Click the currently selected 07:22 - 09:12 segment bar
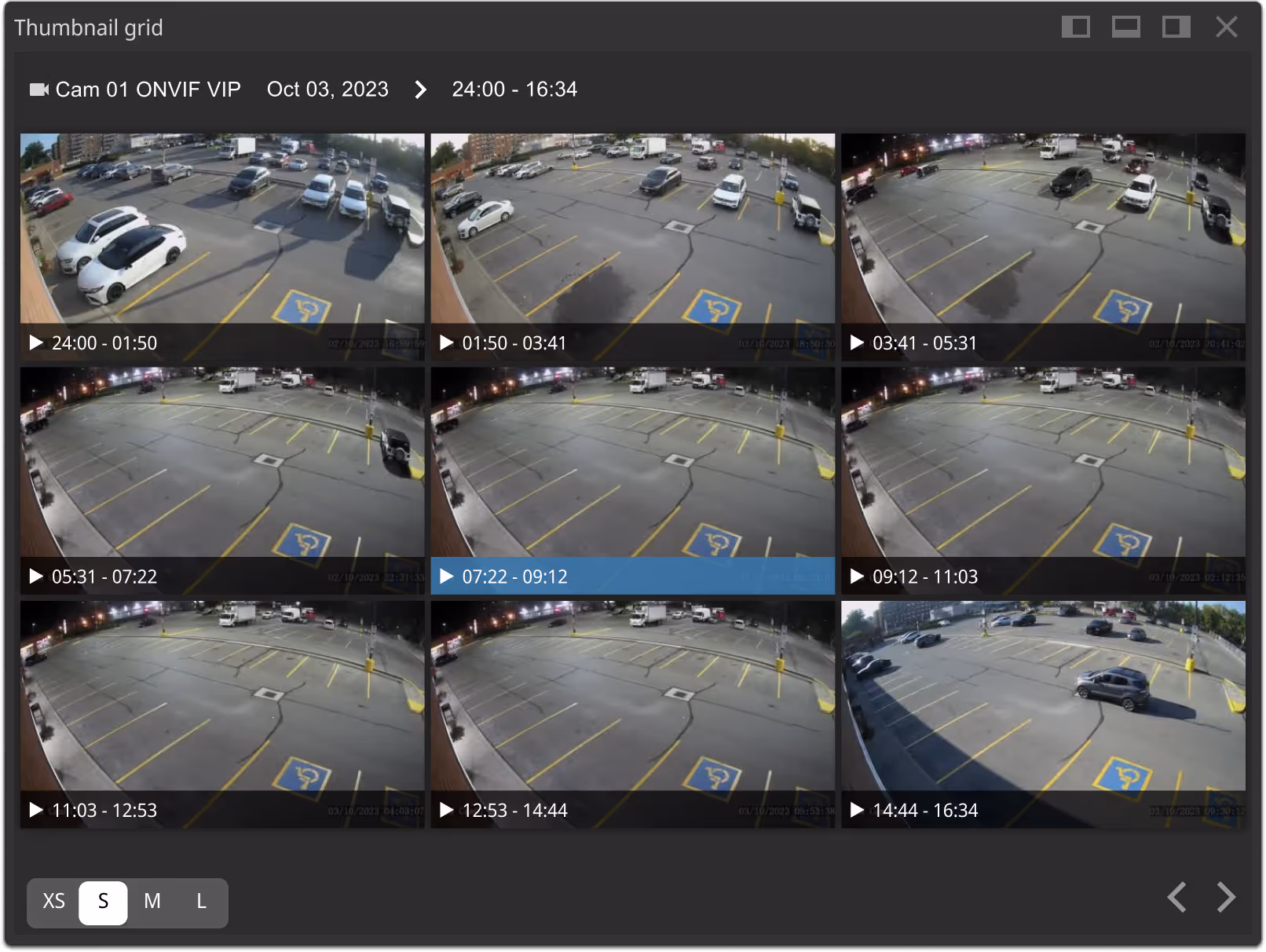Viewport: 1266px width, 952px height. [x=632, y=576]
